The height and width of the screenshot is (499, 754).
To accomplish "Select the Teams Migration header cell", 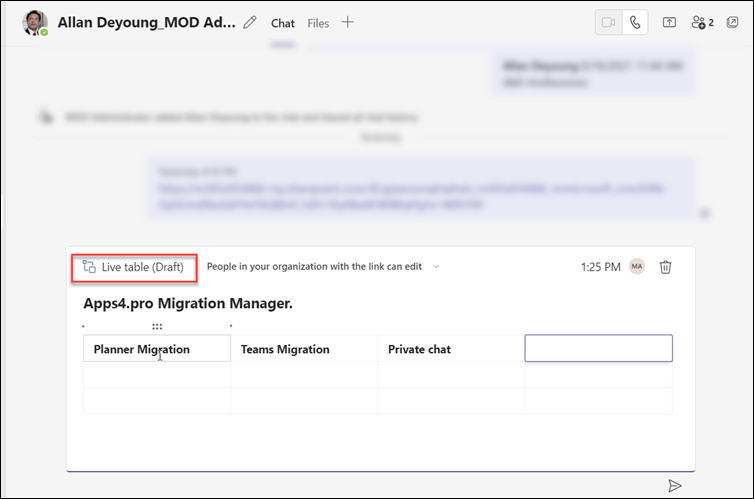I will point(304,349).
